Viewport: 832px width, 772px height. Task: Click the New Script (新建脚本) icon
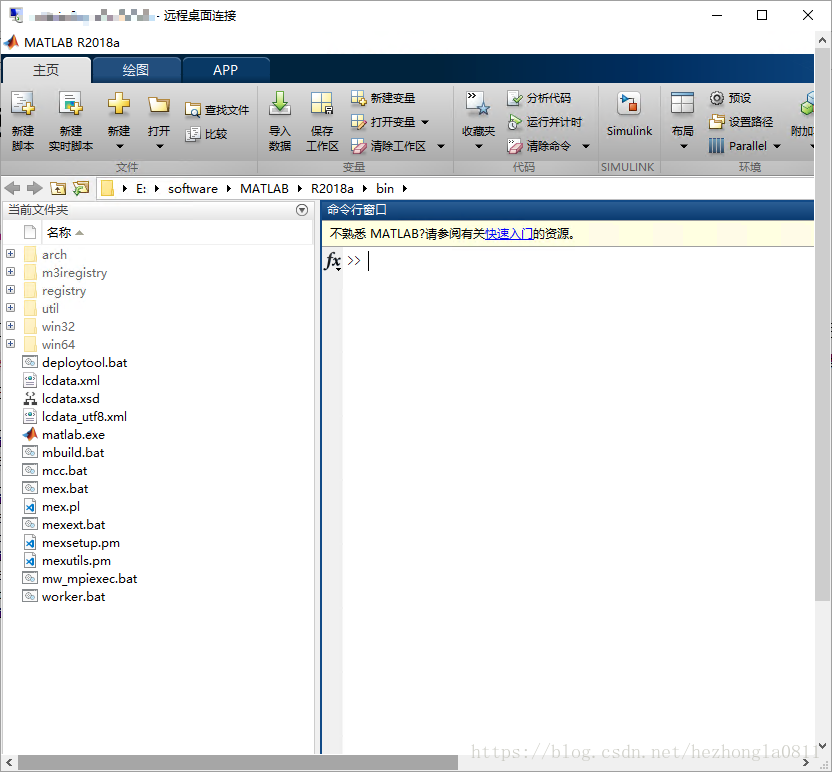pos(23,103)
